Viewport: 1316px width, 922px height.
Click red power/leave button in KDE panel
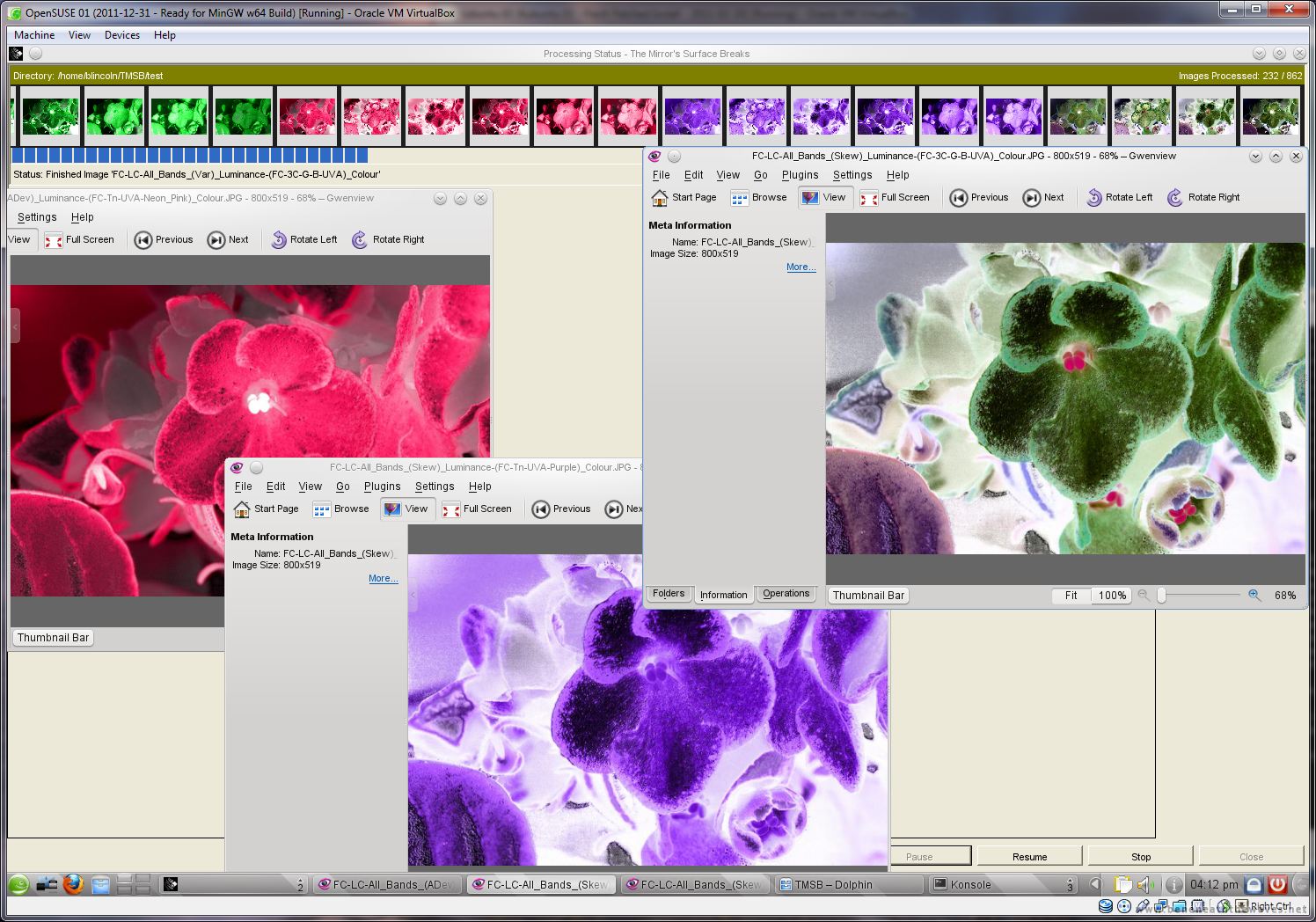(1278, 885)
